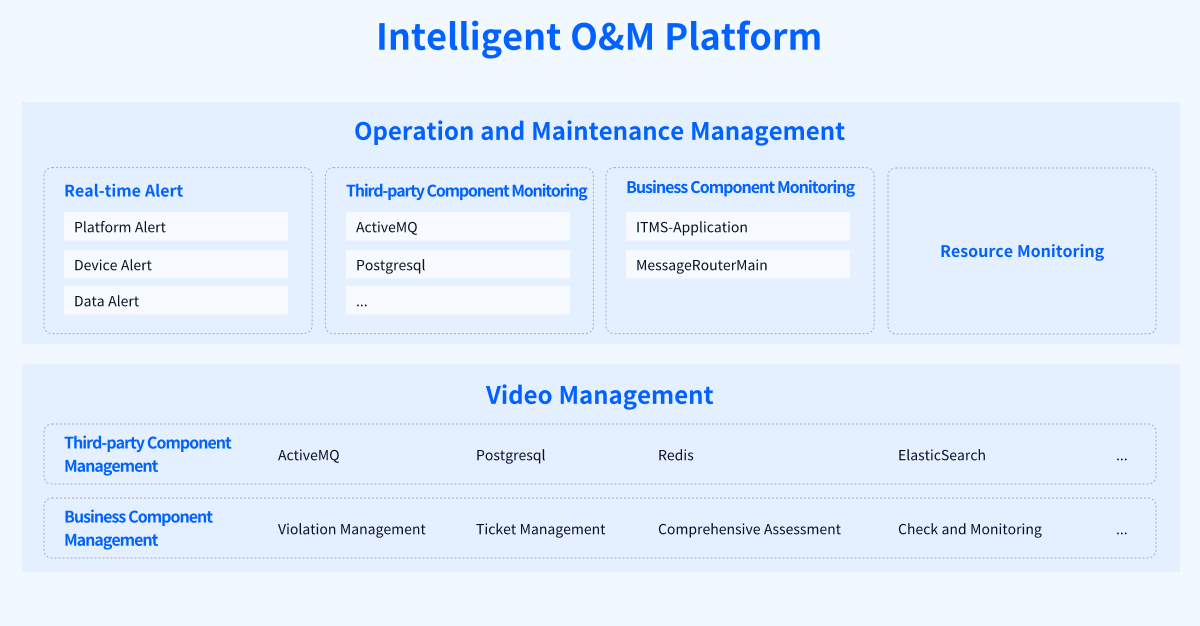1200x626 pixels.
Task: Click ActiveMQ in the Third-party Component Management row
Action: (x=309, y=455)
